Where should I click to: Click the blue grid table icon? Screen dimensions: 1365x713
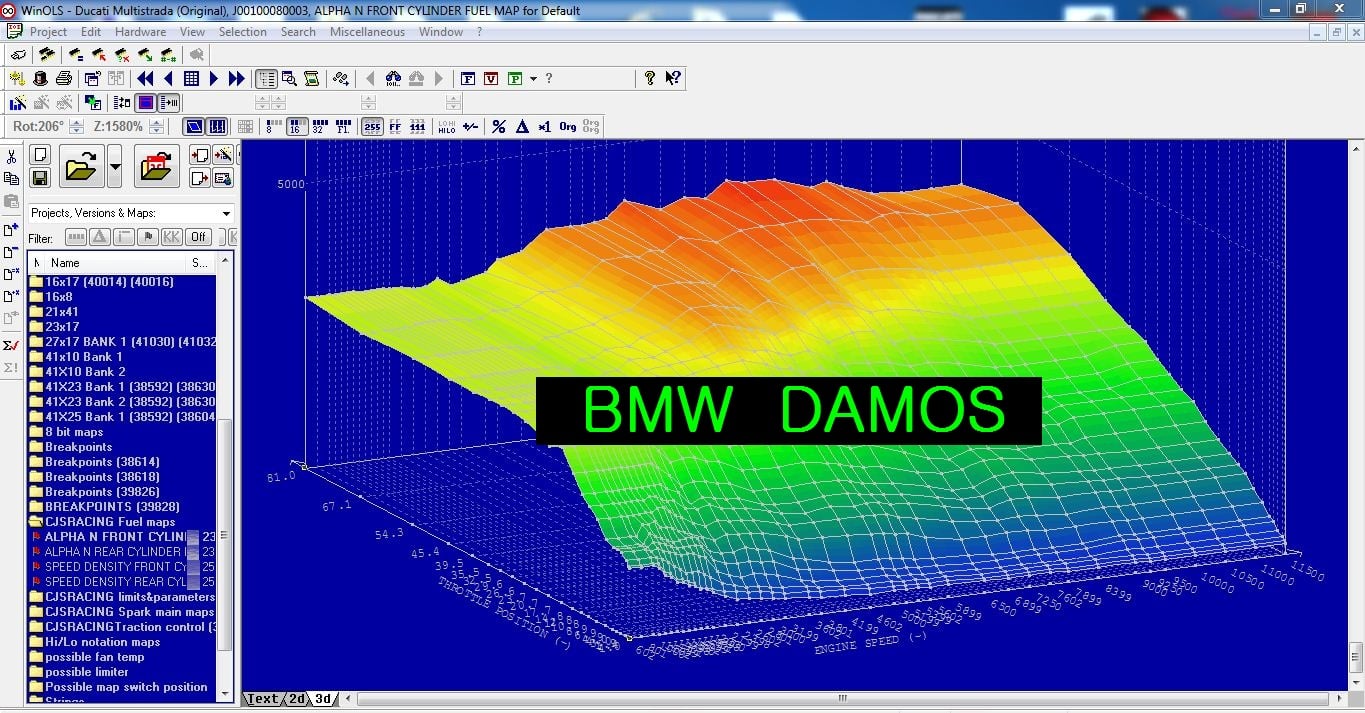191,78
